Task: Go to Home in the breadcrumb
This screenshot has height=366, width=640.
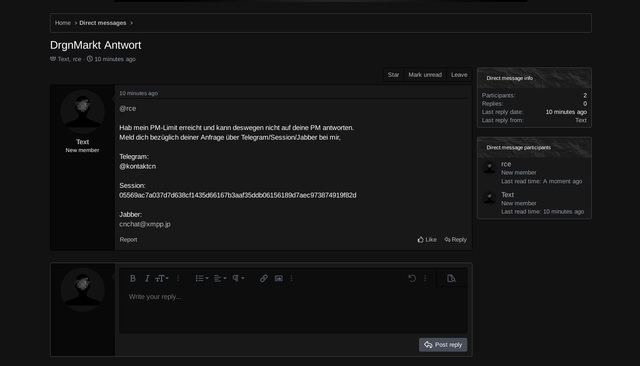Action: 63,23
